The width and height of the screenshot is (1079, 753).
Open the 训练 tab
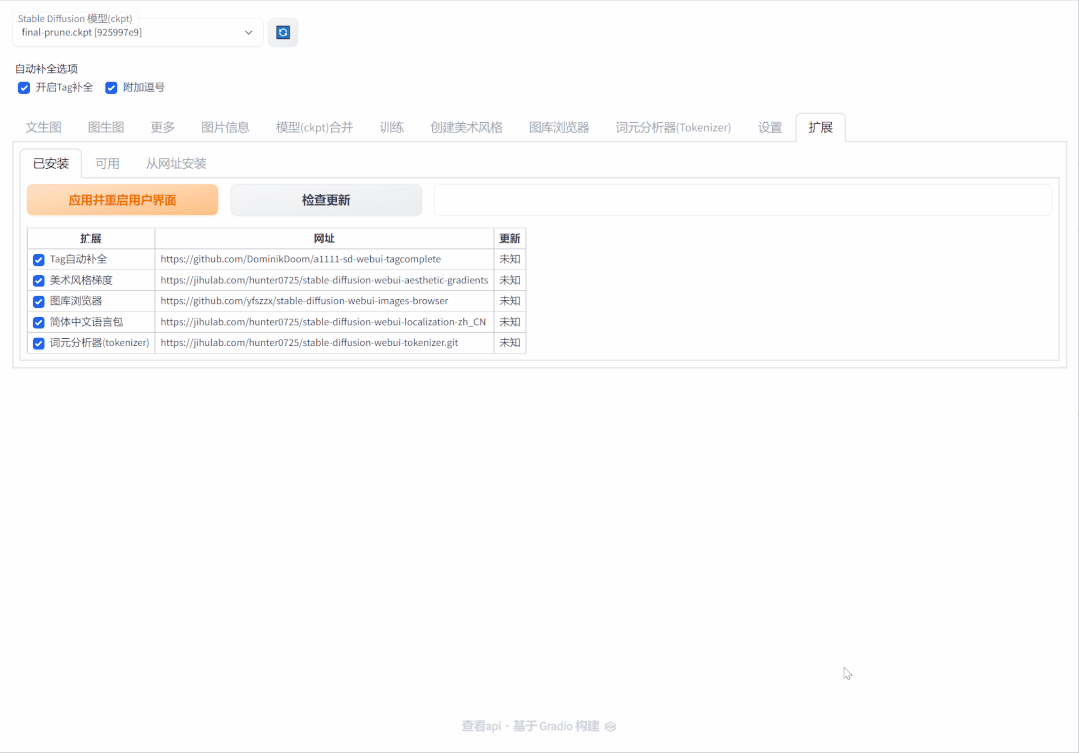pyautogui.click(x=391, y=127)
